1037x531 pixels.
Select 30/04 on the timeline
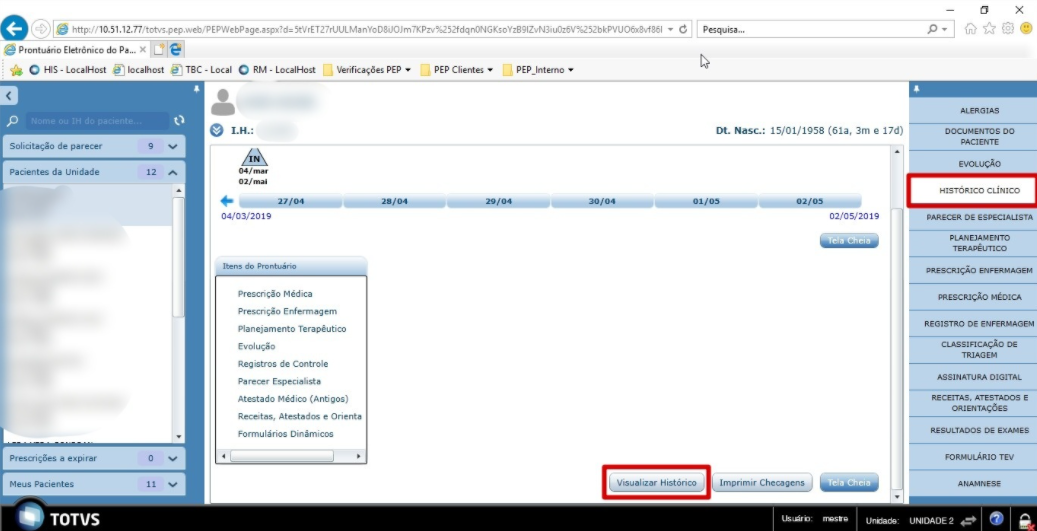pyautogui.click(x=602, y=201)
